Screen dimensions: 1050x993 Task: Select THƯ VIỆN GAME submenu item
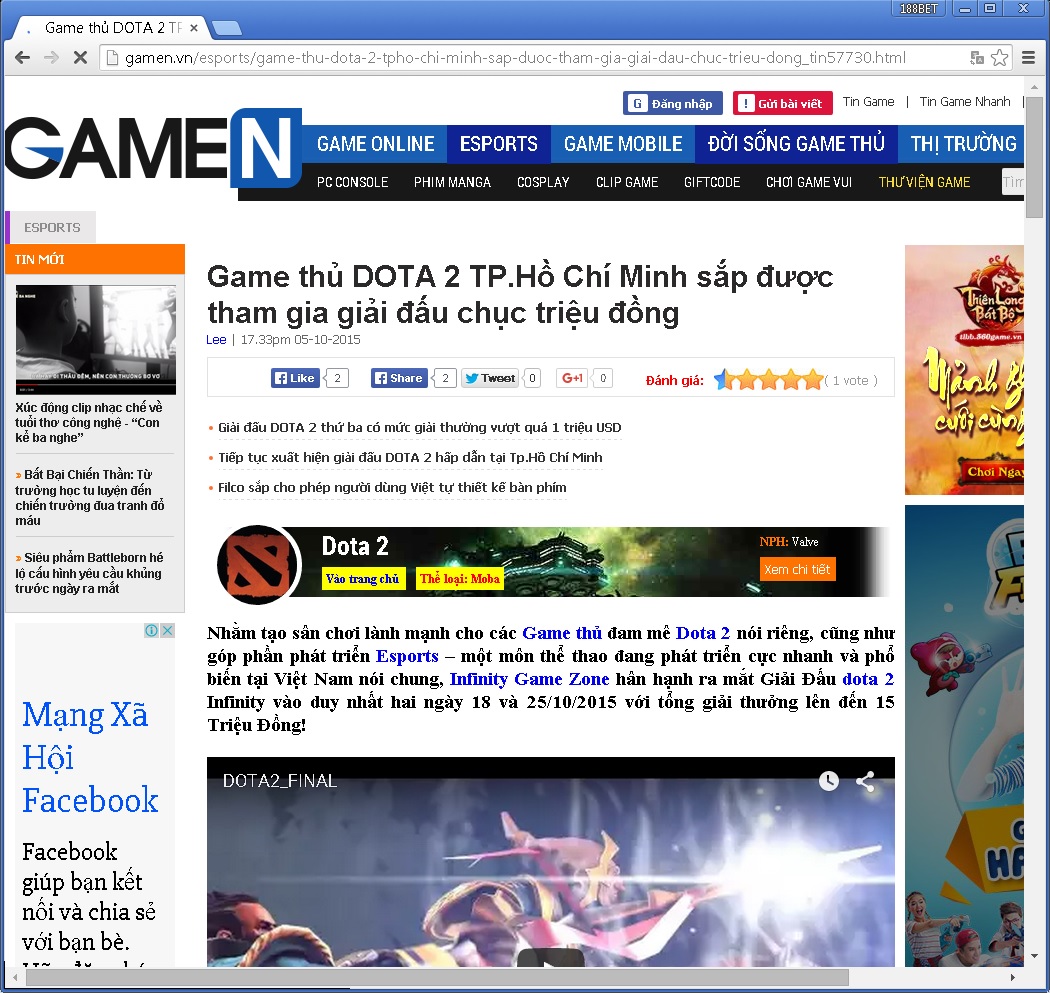(x=924, y=182)
